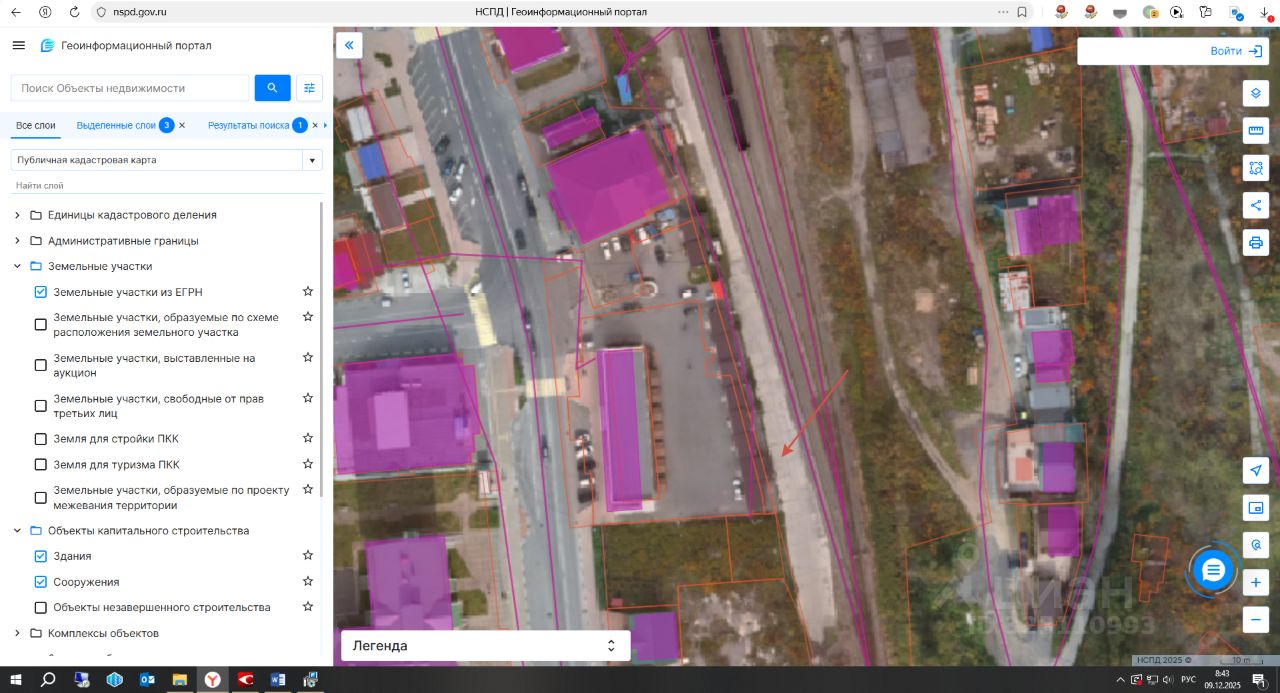This screenshot has width=1280, height=693.
Task: Switch to 'Результаты поиска' tab
Action: [x=248, y=125]
